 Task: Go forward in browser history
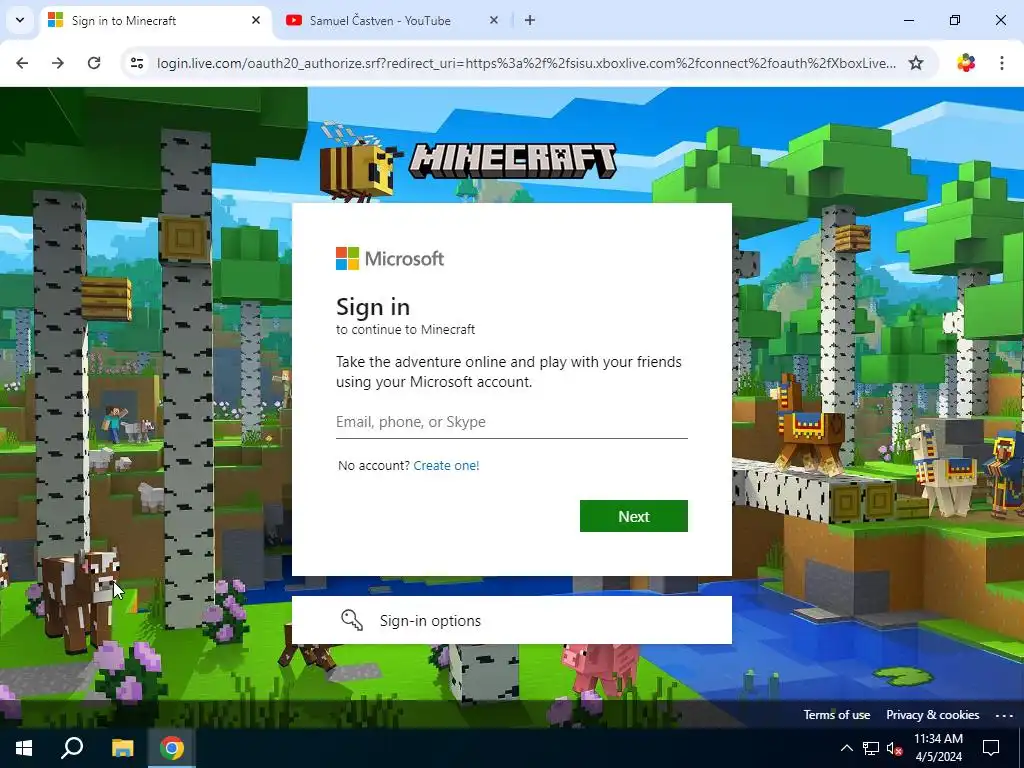pos(58,63)
